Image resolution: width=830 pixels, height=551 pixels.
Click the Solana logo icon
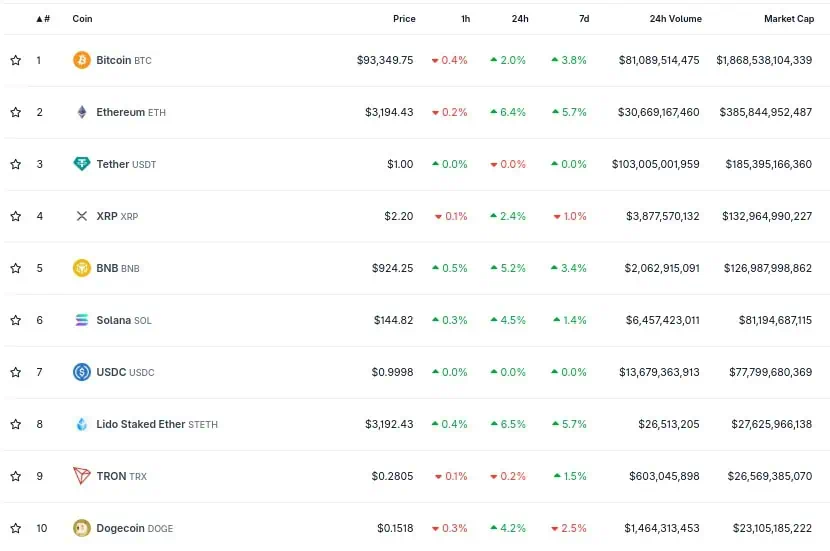(81, 320)
